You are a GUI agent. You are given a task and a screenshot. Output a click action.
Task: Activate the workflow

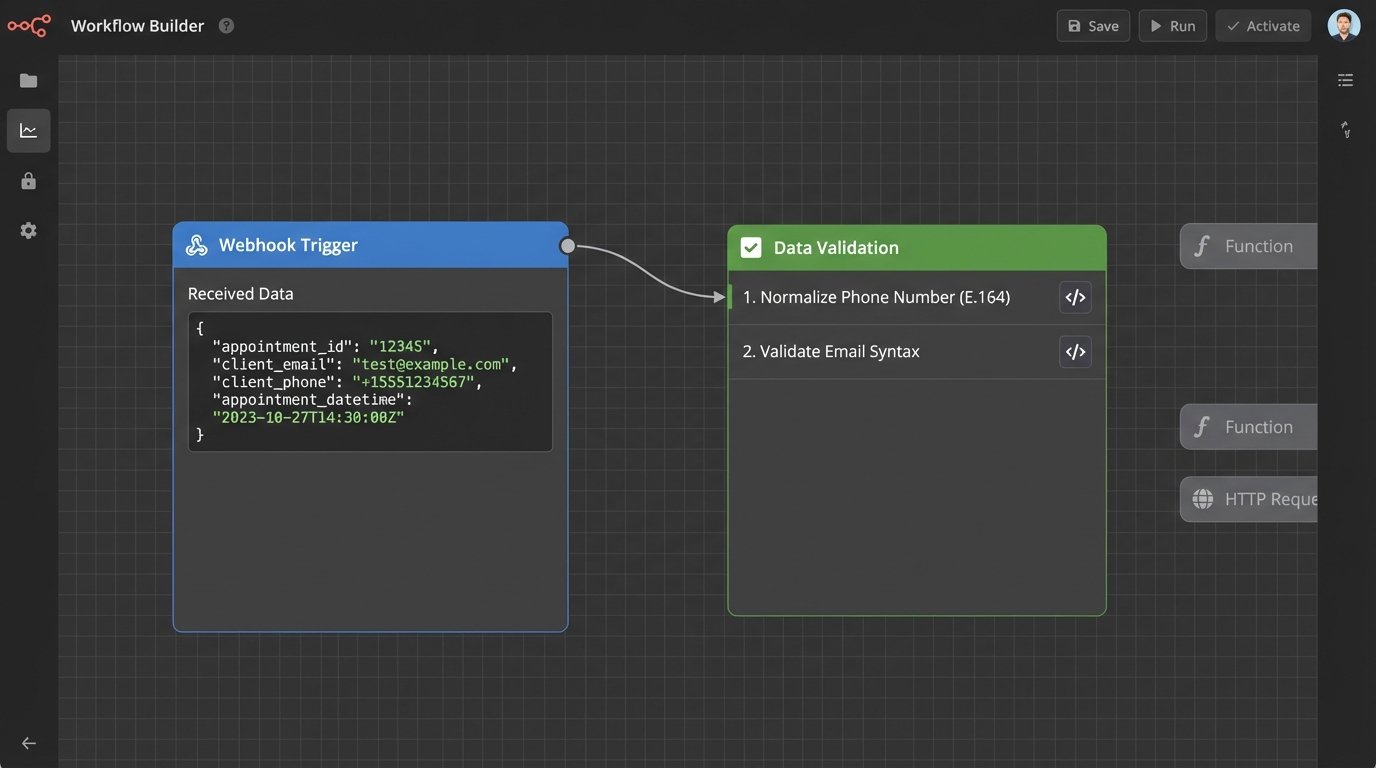click(1262, 25)
